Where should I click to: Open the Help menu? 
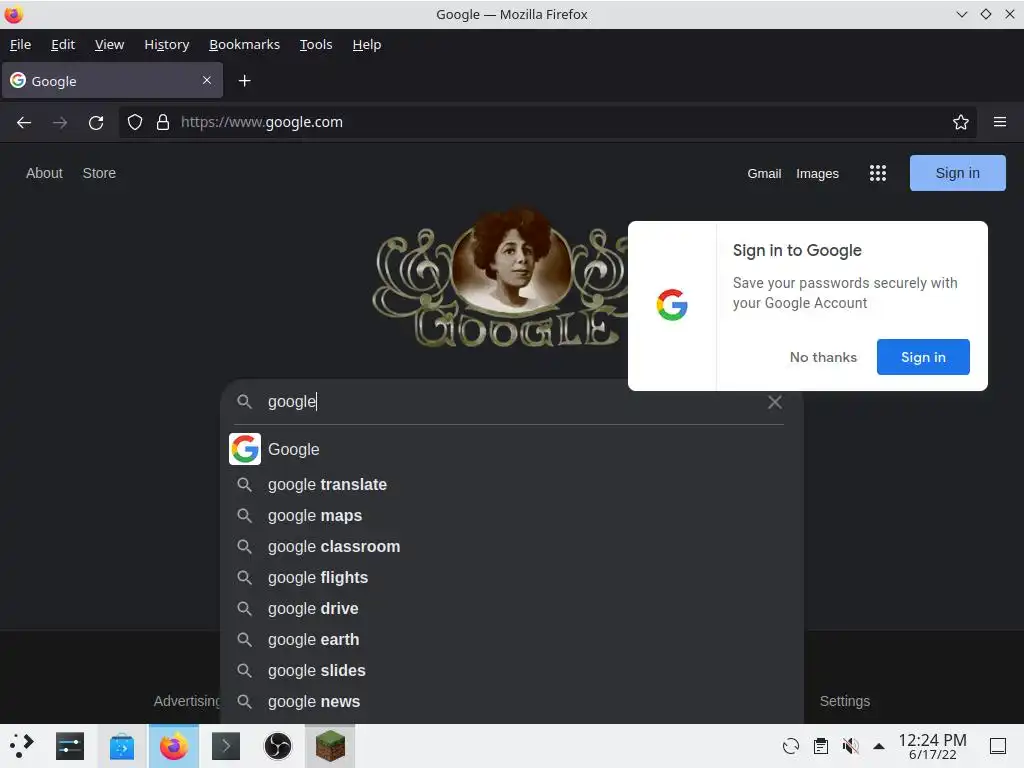click(366, 44)
